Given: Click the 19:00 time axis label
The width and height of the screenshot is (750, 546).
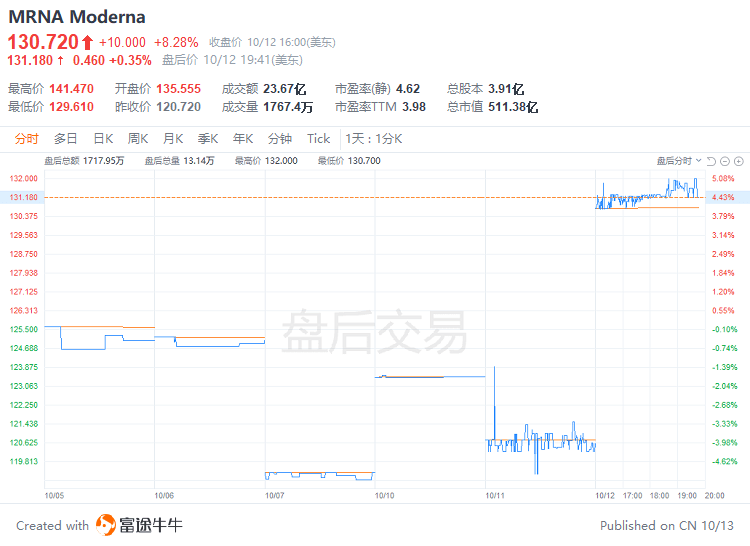Looking at the screenshot, I should click(x=687, y=495).
